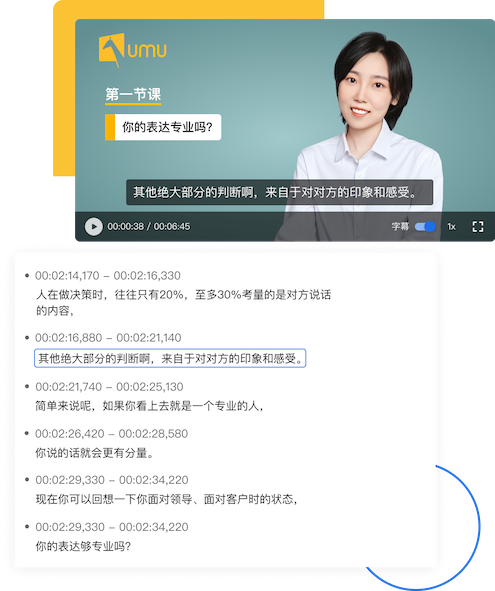Select the last transcript line 你的表达够专业吗?
Screen dimensions: 495x591
coord(83,546)
